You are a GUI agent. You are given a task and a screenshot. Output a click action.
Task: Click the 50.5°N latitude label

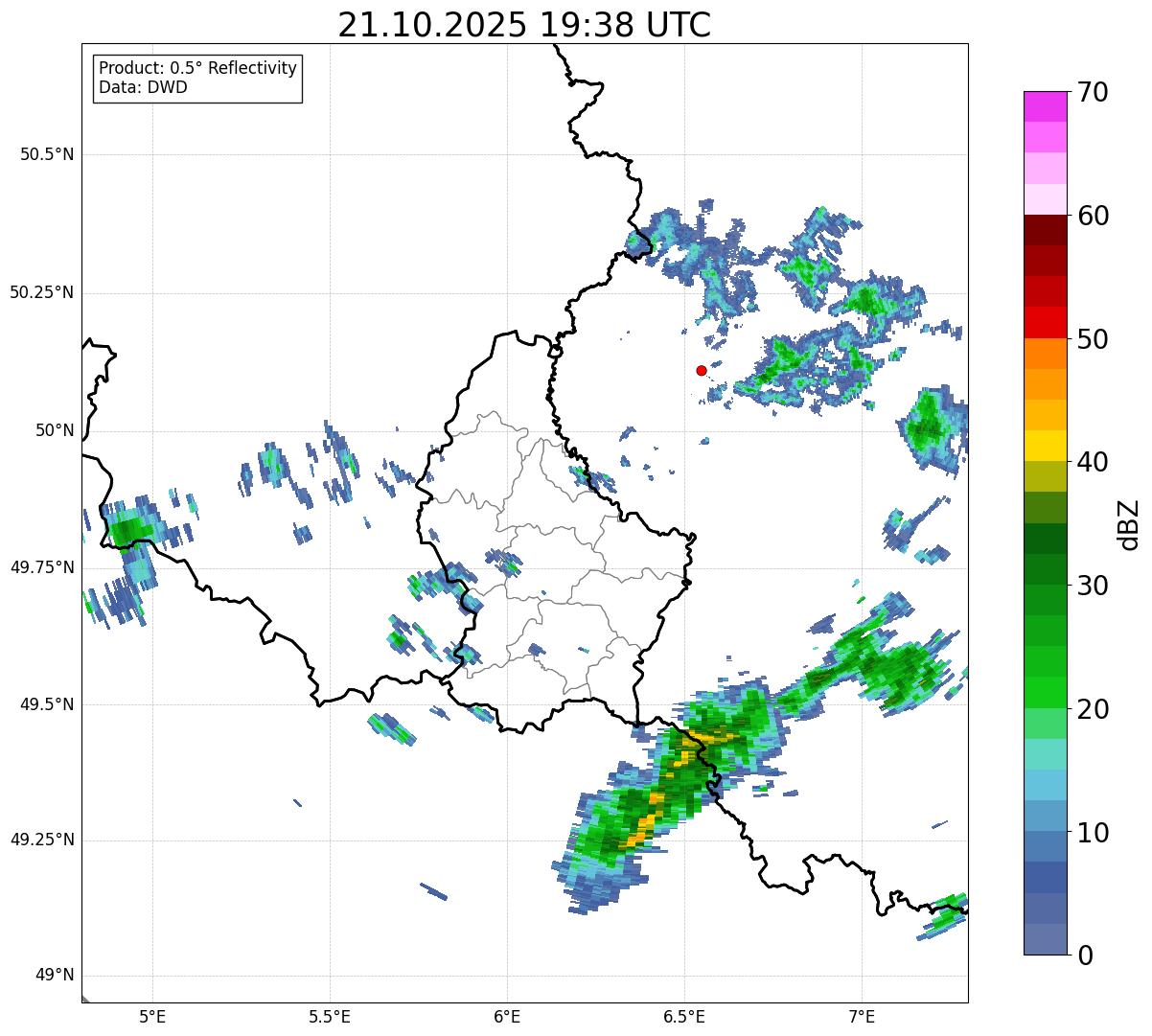click(x=47, y=154)
